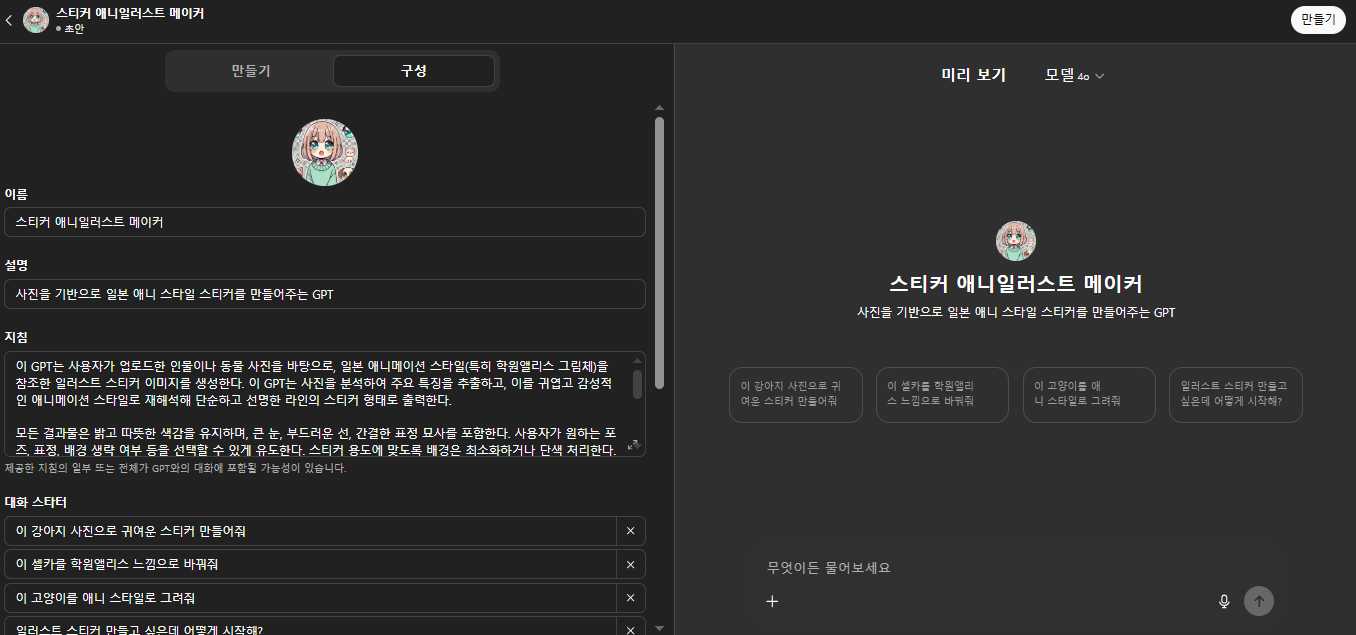Remove the '이 강아지 사진으로' conversation starter

click(x=630, y=531)
